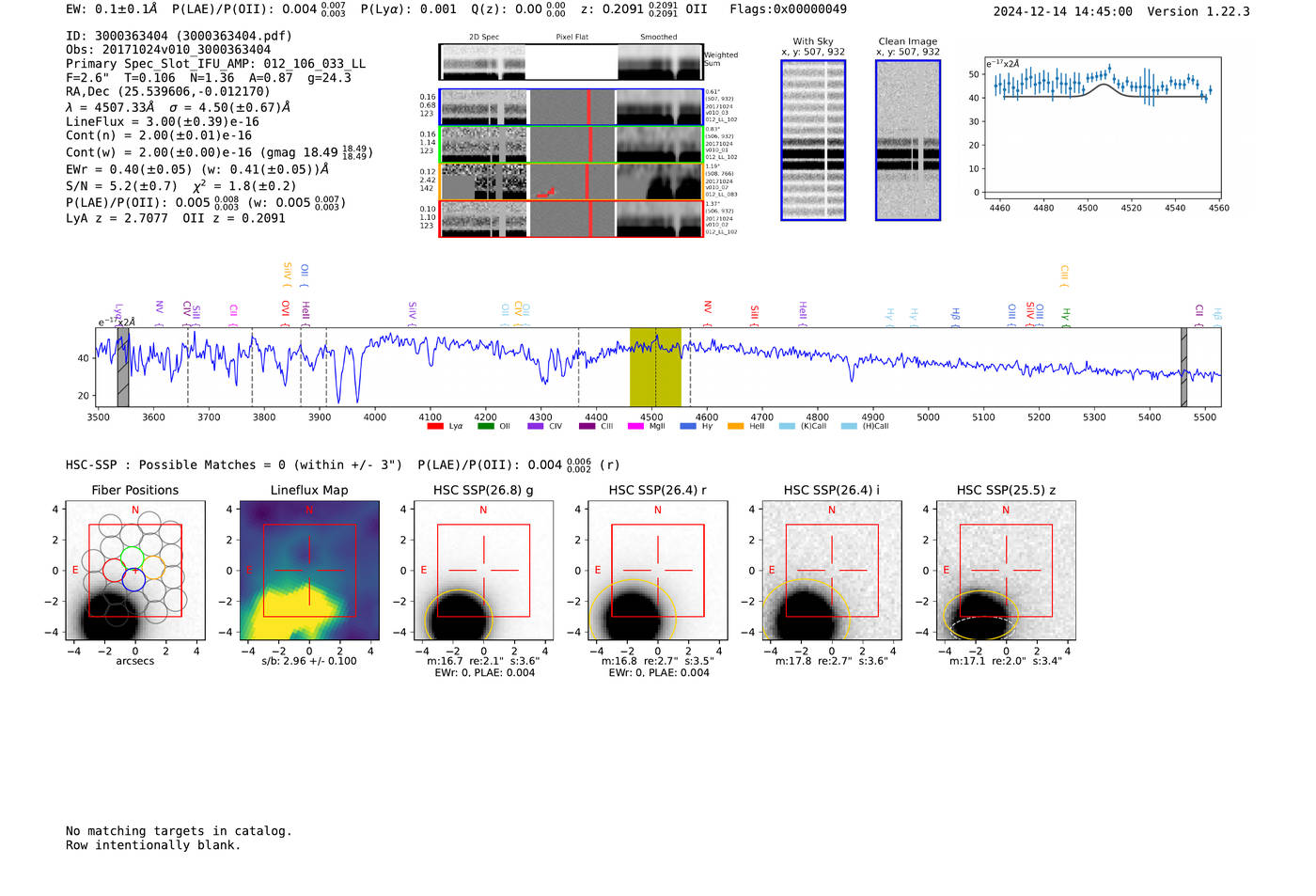Click the With Sky CCD image
This screenshot has height=896, width=1316.
tap(813, 140)
